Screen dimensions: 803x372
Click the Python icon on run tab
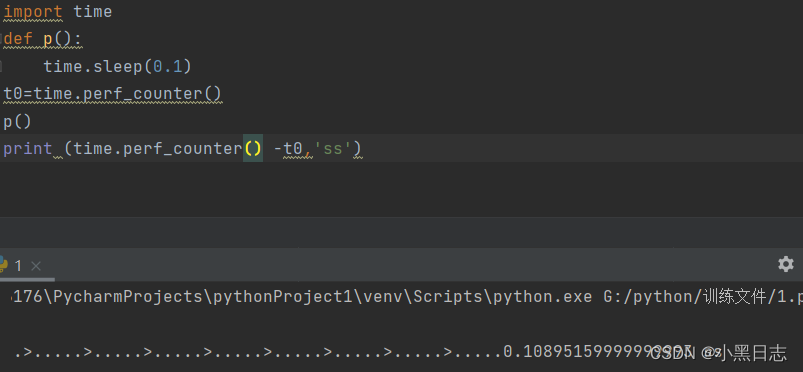point(3,265)
